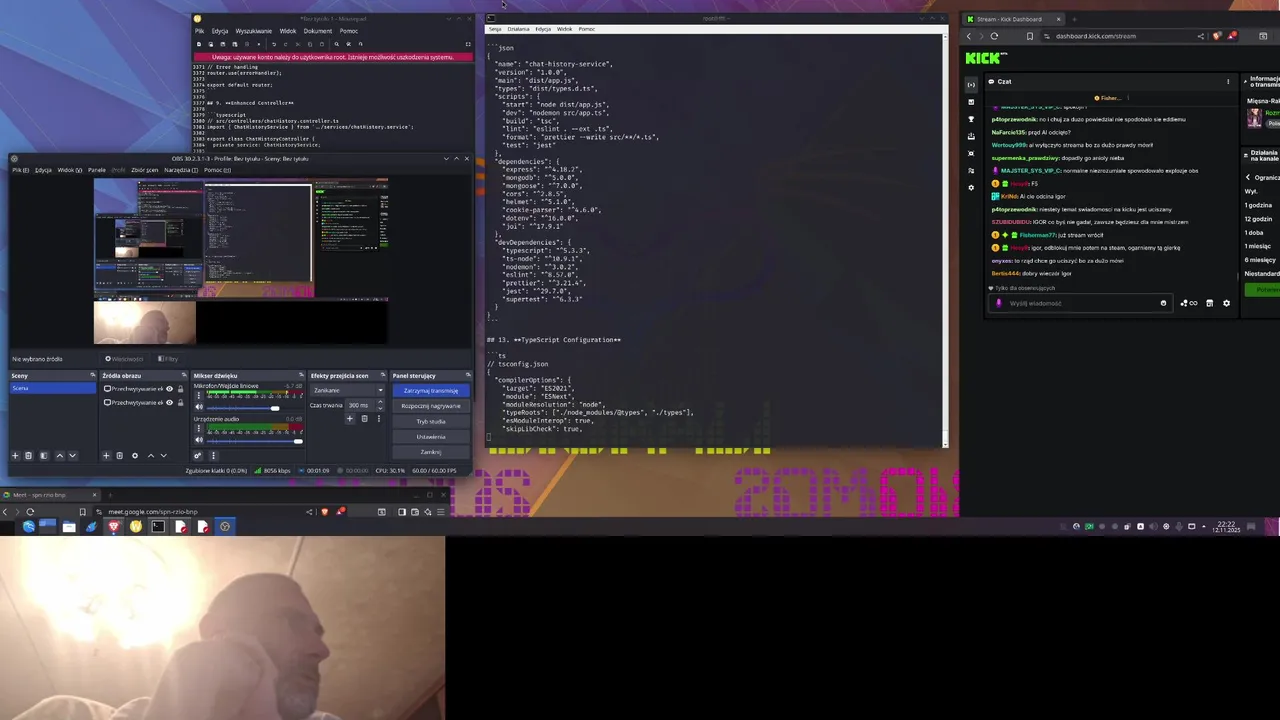1280x720 pixels.
Task: Toggle Tryb studia in OBS controls
Action: [431, 421]
